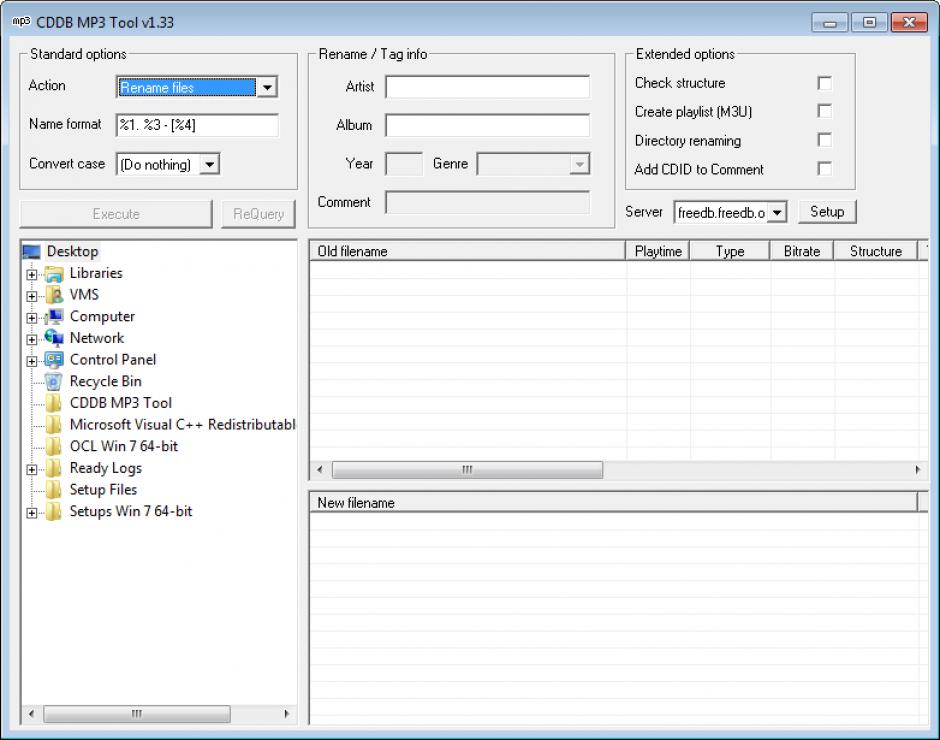Click the Album input field
The height and width of the screenshot is (740, 940).
pos(487,125)
